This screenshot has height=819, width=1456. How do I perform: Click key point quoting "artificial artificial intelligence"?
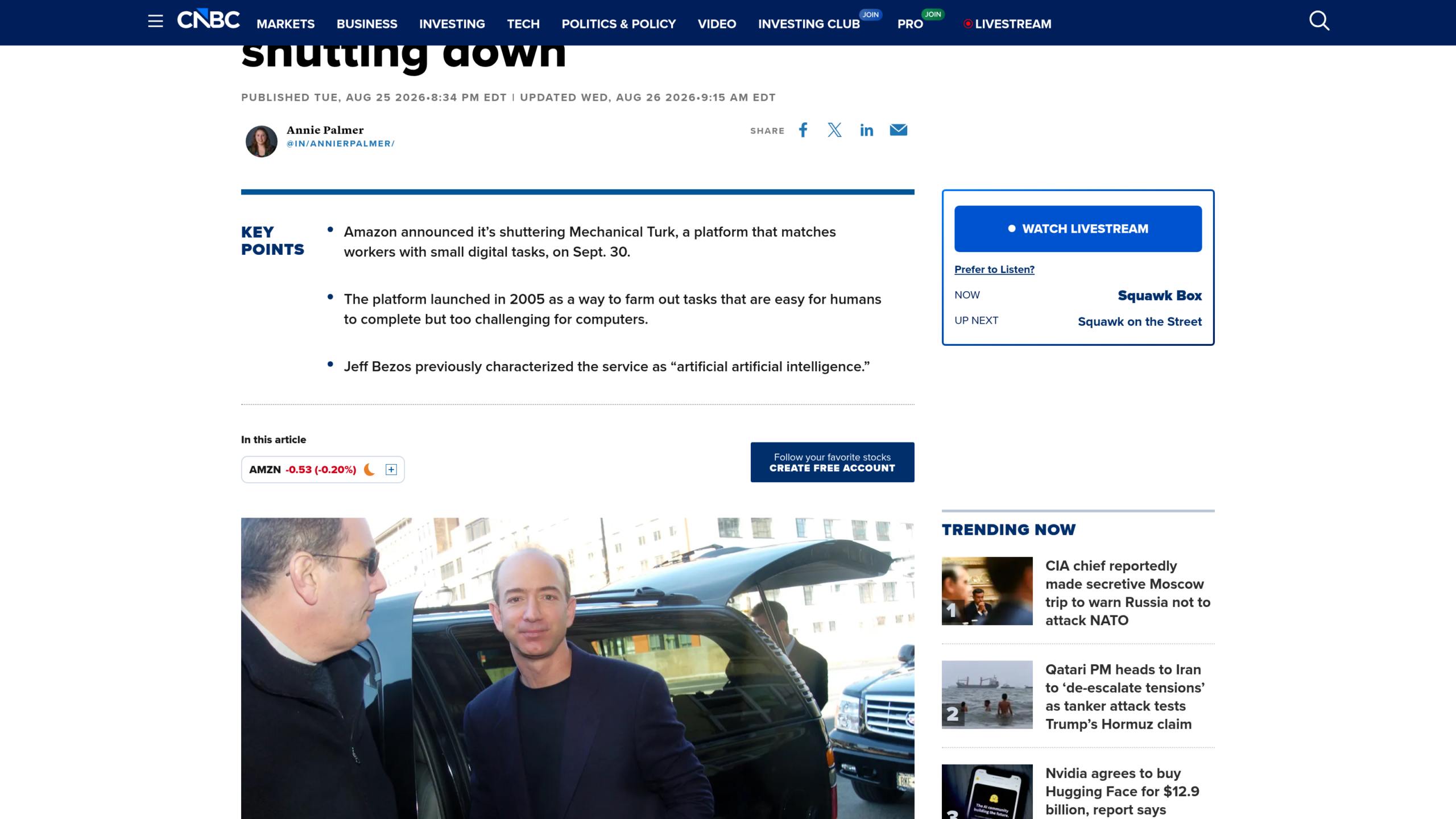point(606,366)
